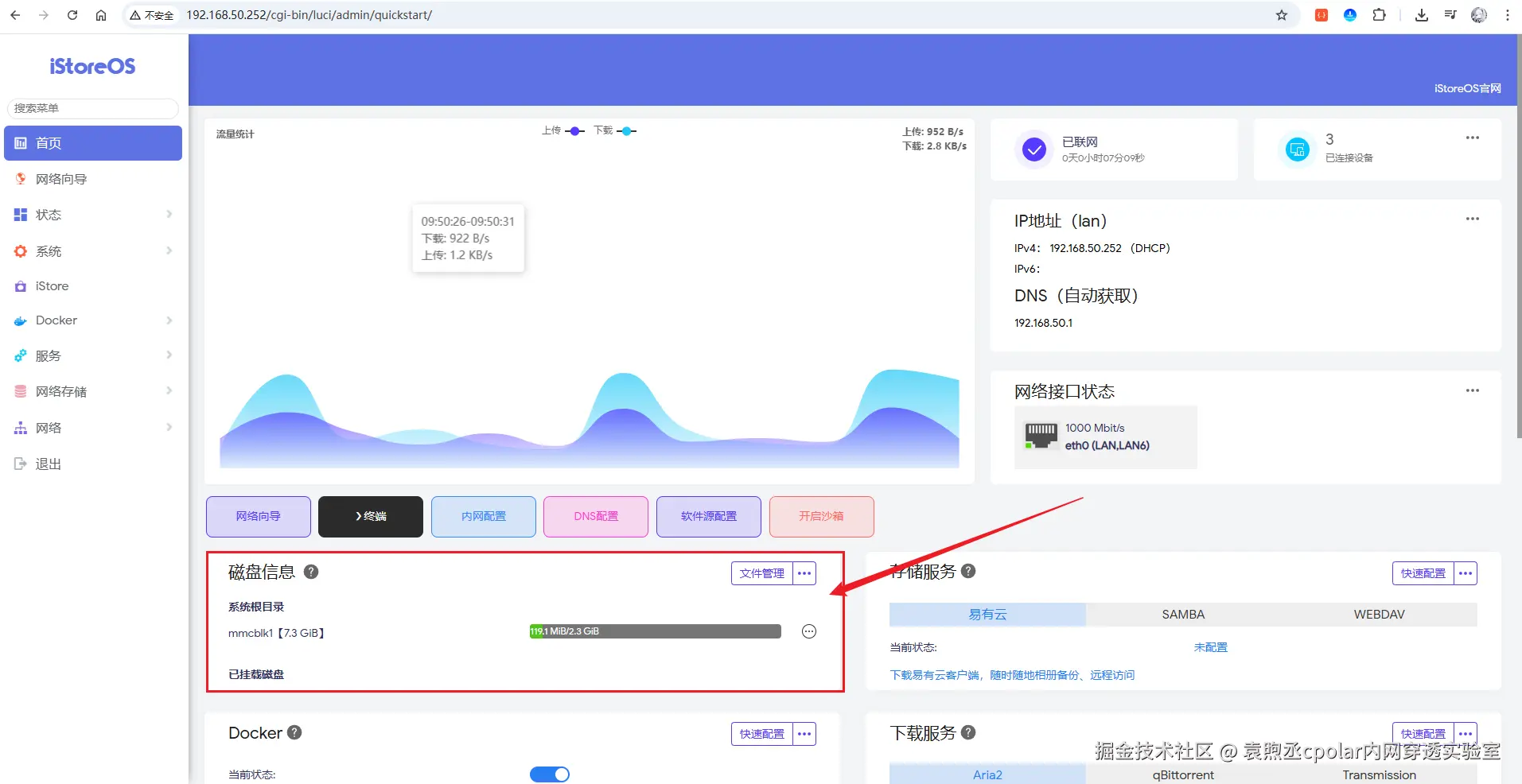Expand the 状态 sidebar menu
The width and height of the screenshot is (1522, 784).
(x=93, y=215)
